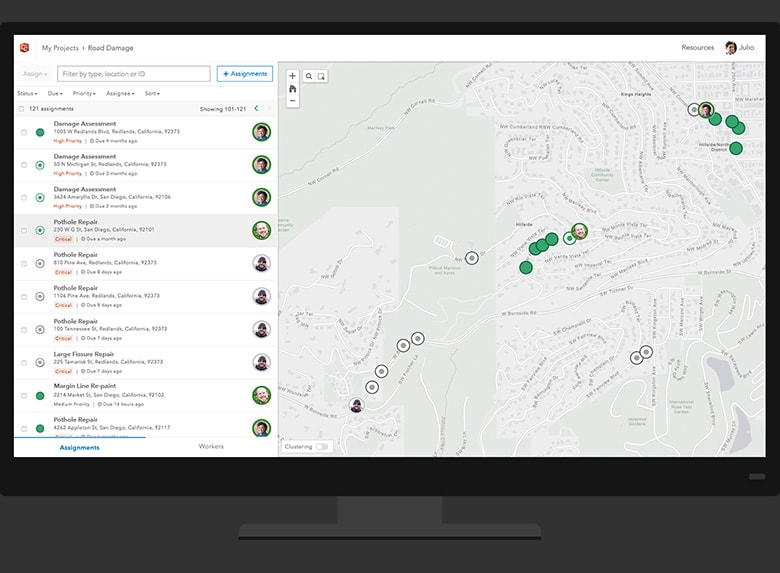Click the worker marker near W Burnside Rd
Screen dimensions: 780x573
coord(357,405)
